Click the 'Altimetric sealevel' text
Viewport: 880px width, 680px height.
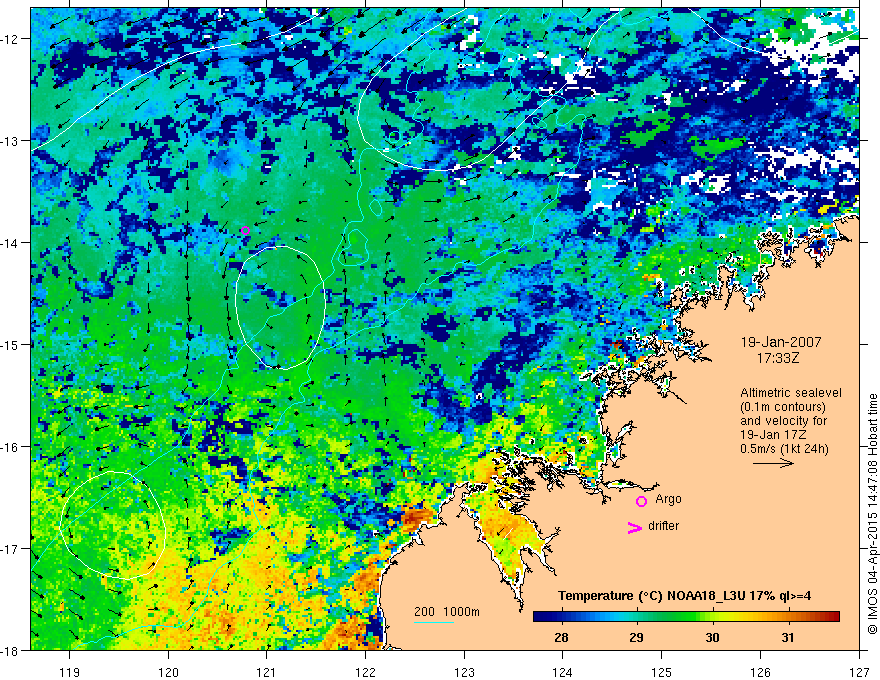coord(791,393)
